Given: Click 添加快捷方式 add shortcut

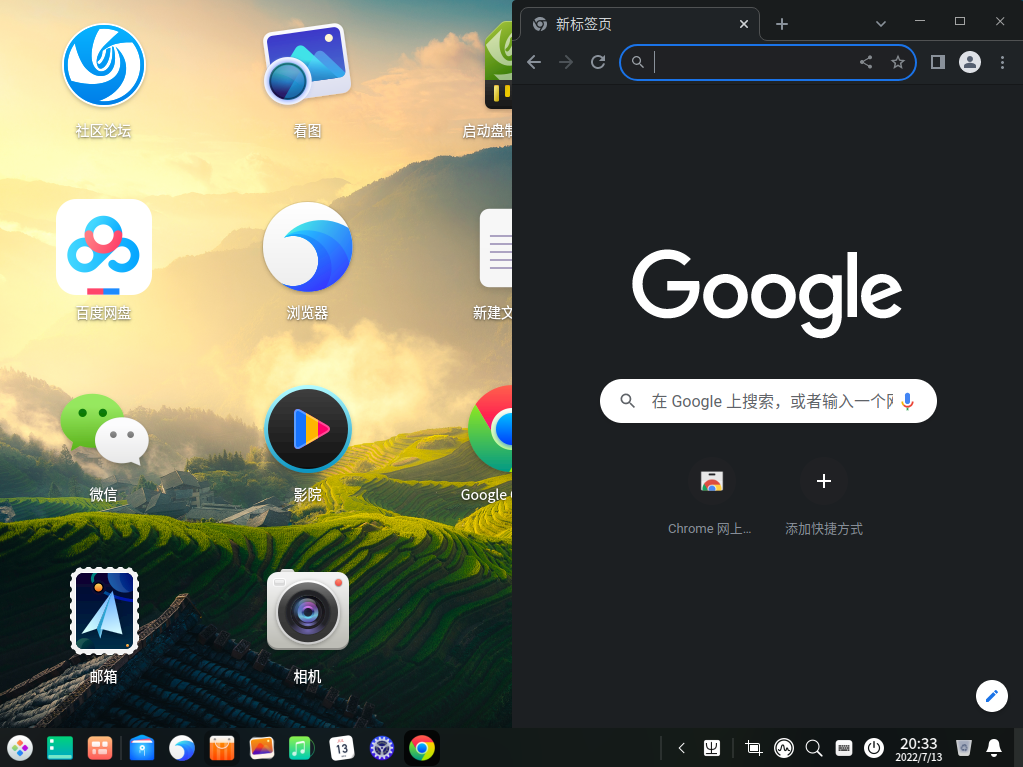Looking at the screenshot, I should [x=823, y=497].
